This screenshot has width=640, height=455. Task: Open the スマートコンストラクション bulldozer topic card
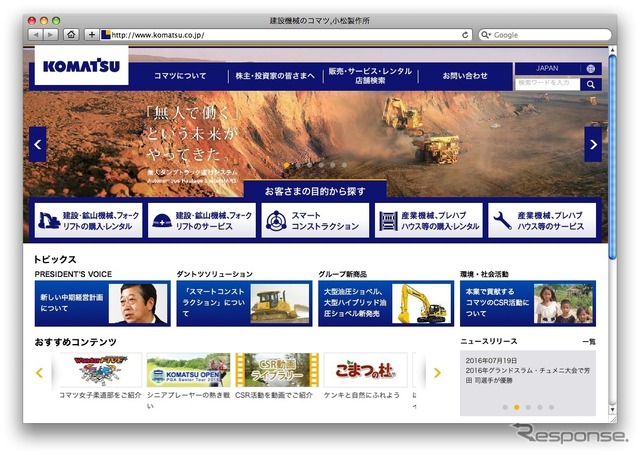pos(244,303)
